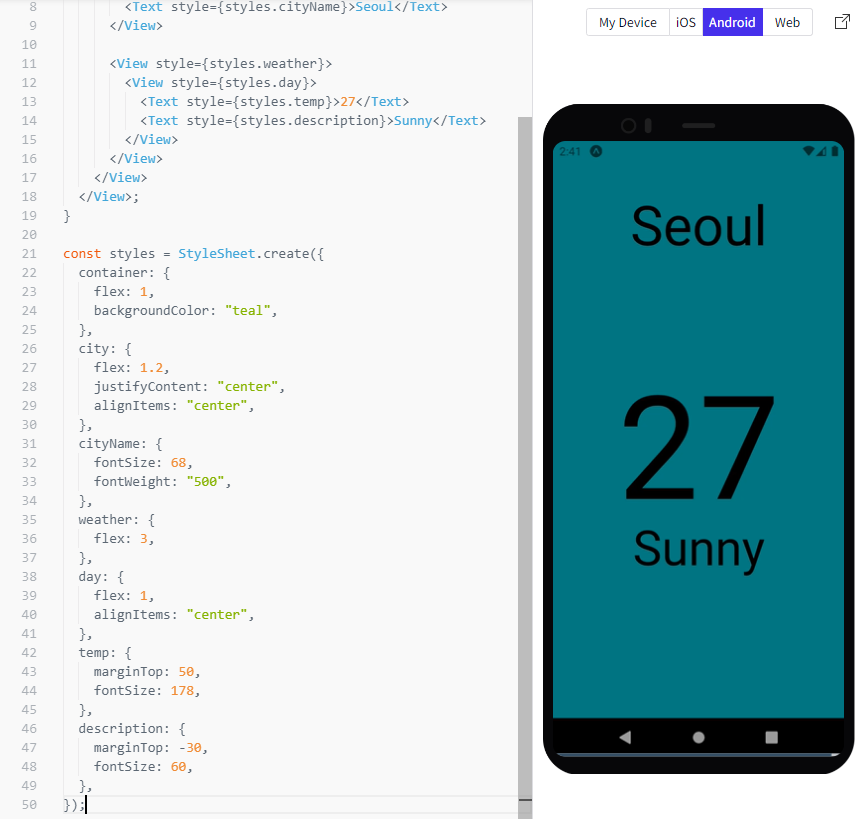Screen dimensions: 863x819
Task: Click the StyleSheet identifier on line 21
Action: click(x=216, y=254)
